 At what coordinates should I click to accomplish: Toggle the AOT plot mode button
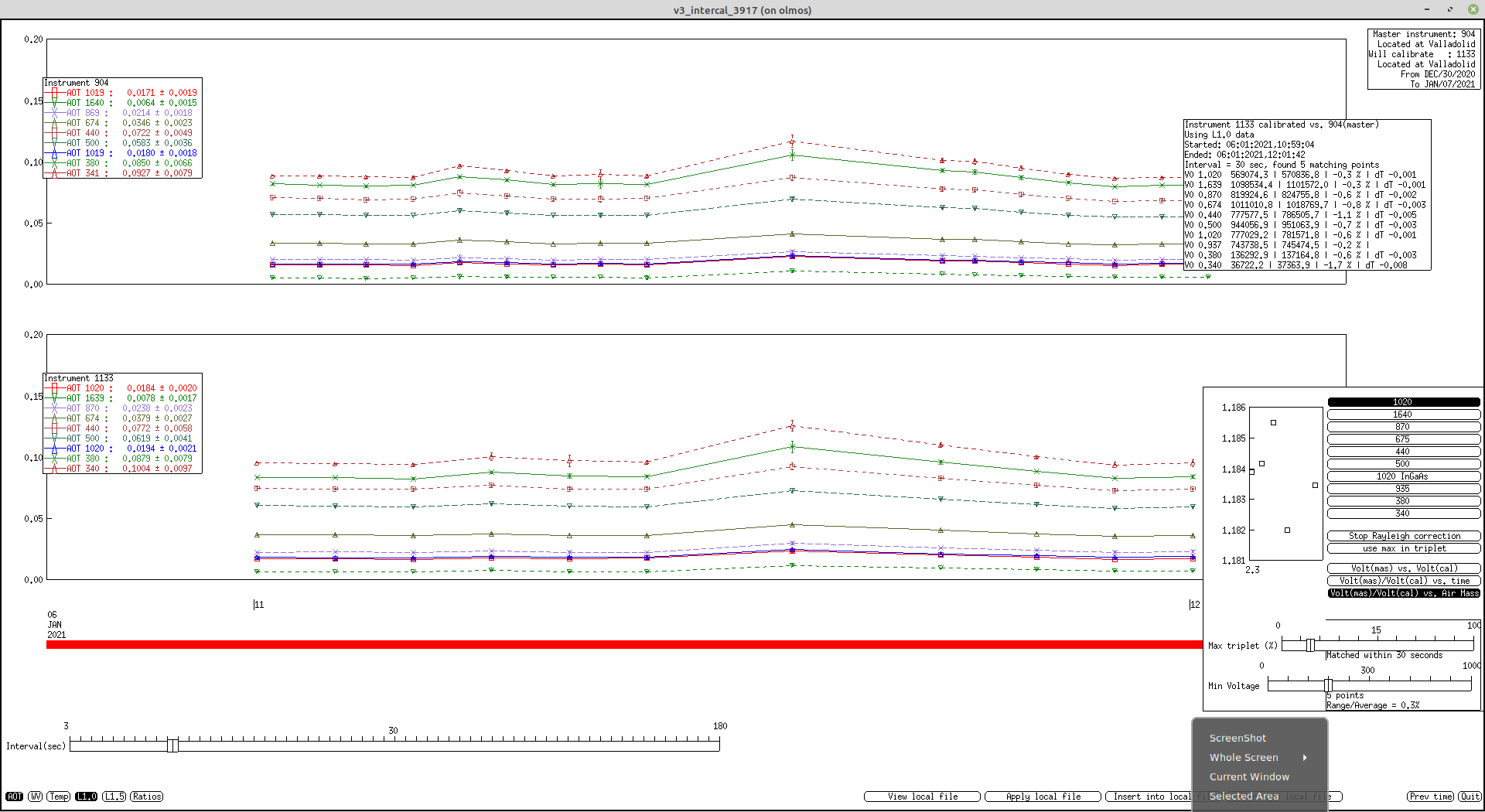tap(15, 797)
